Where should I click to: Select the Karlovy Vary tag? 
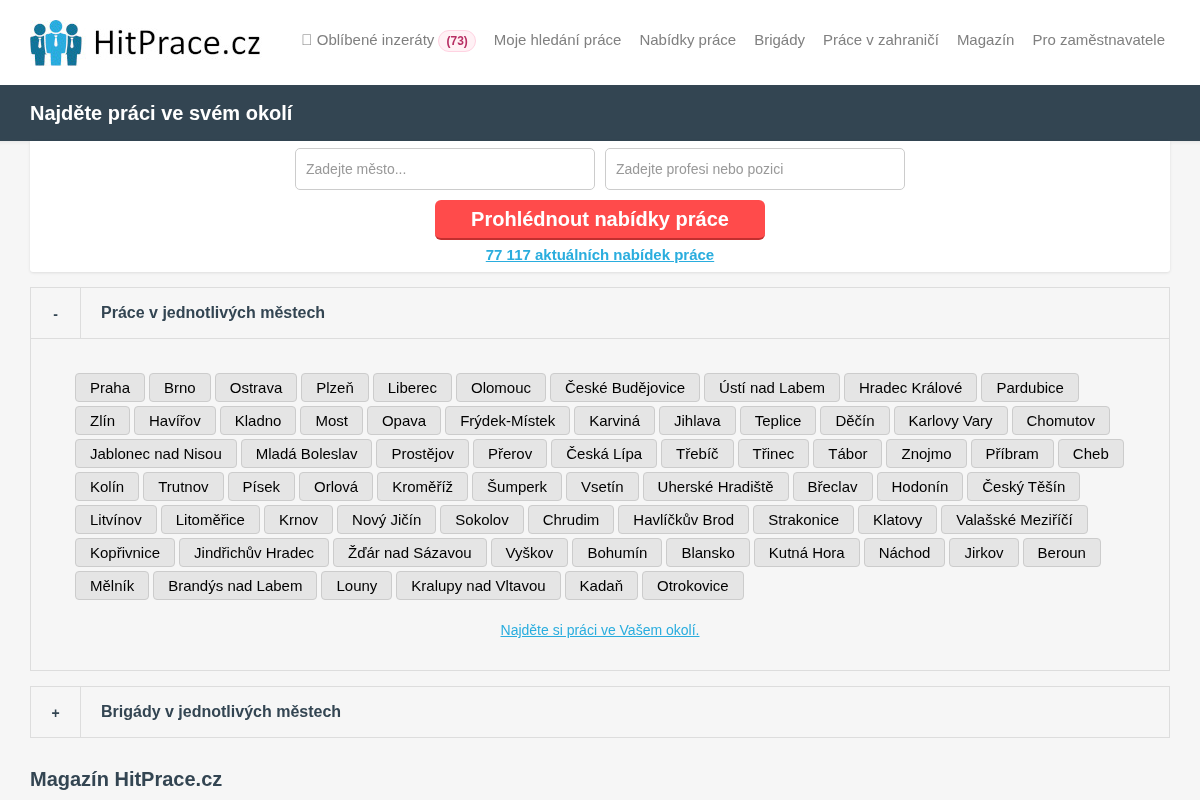coord(951,421)
